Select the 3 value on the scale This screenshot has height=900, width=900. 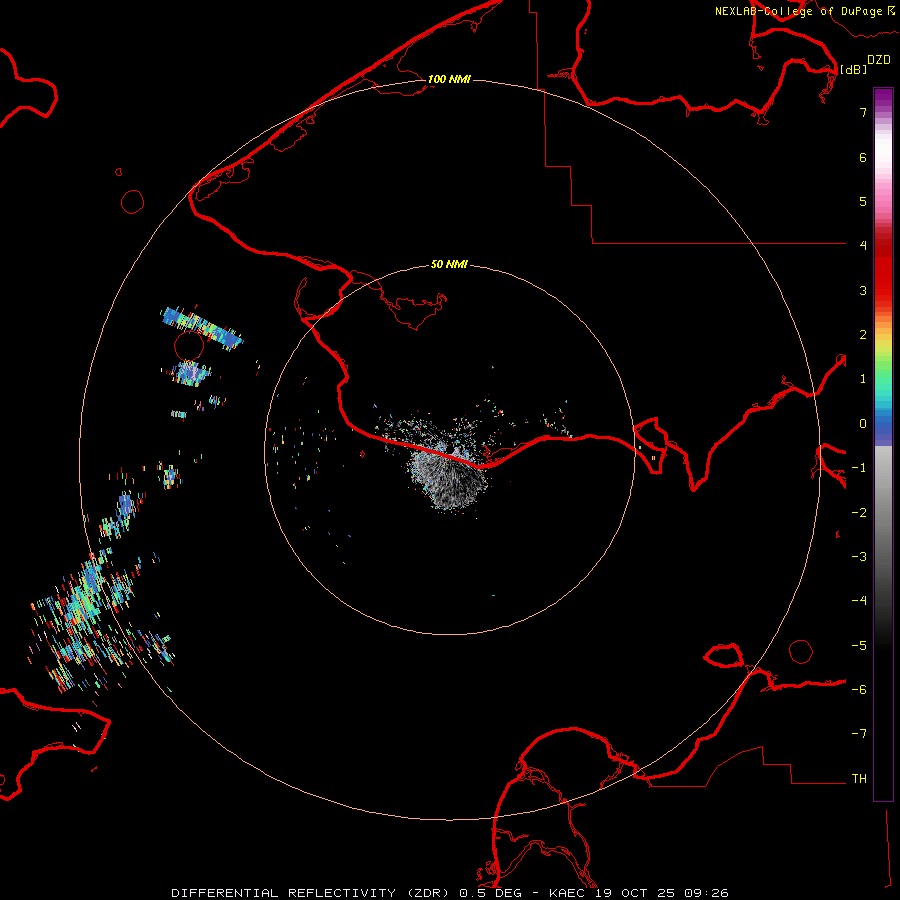click(863, 290)
